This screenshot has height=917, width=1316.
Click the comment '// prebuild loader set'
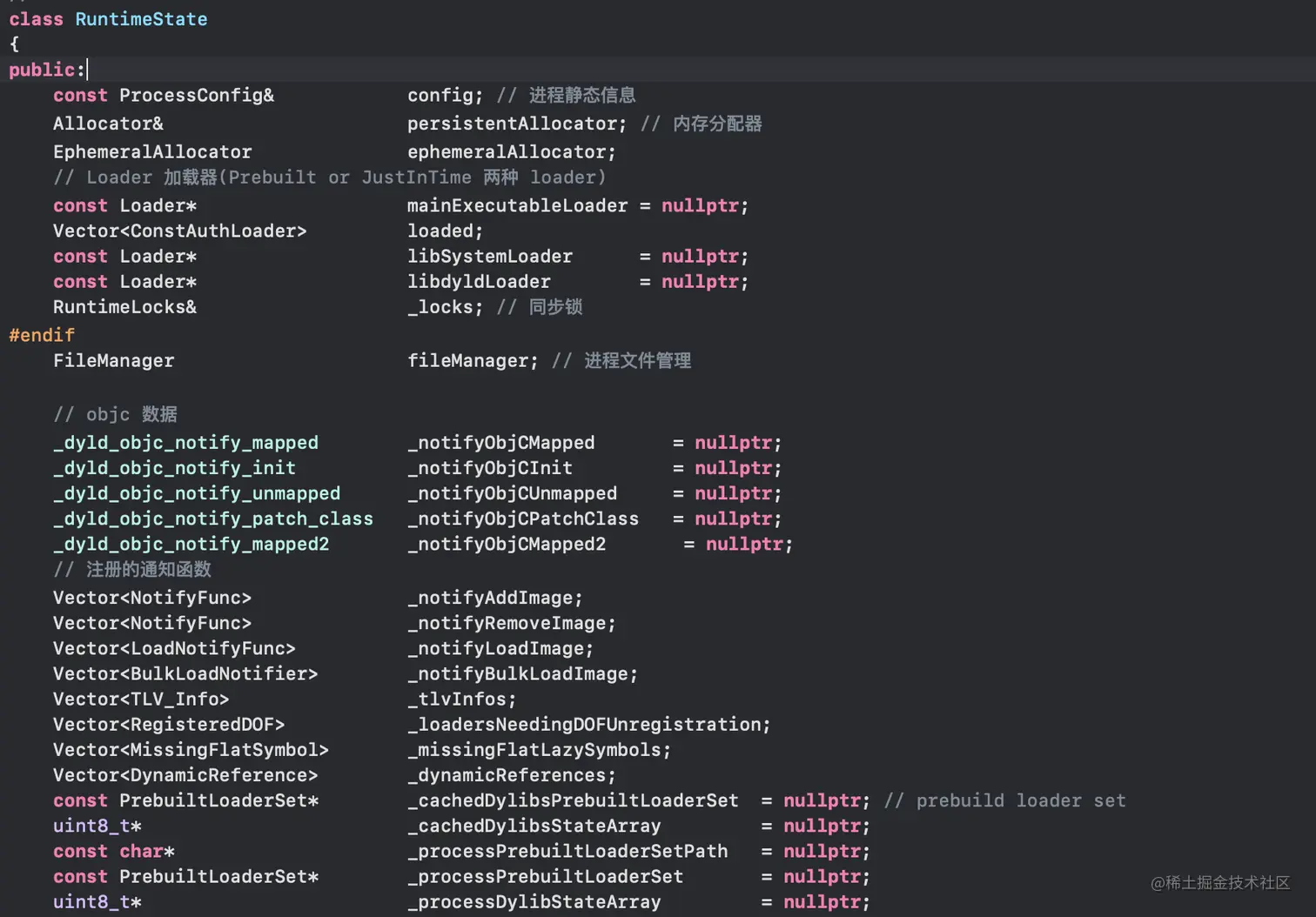(x=1005, y=800)
